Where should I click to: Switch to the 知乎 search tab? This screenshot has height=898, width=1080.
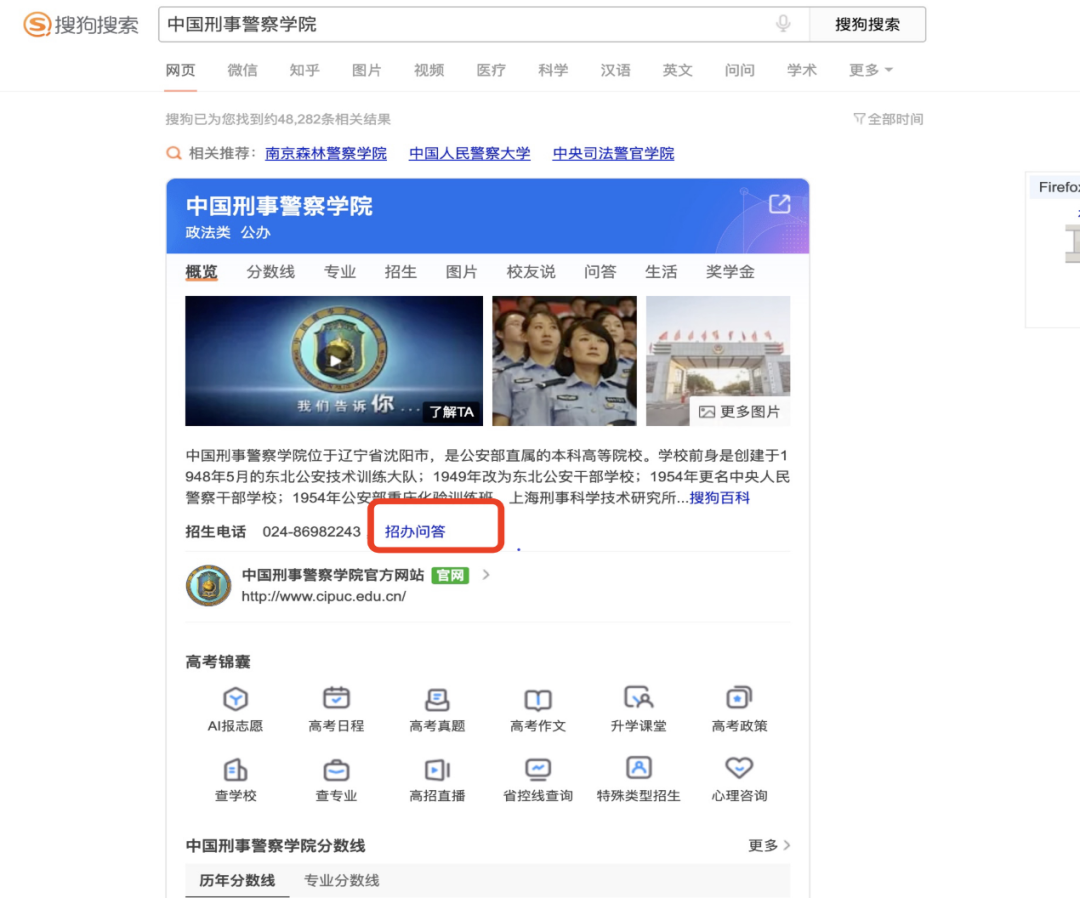click(x=304, y=70)
